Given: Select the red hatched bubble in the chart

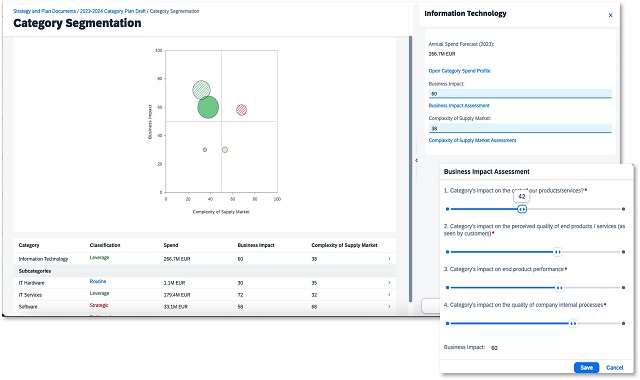Looking at the screenshot, I should pos(242,110).
